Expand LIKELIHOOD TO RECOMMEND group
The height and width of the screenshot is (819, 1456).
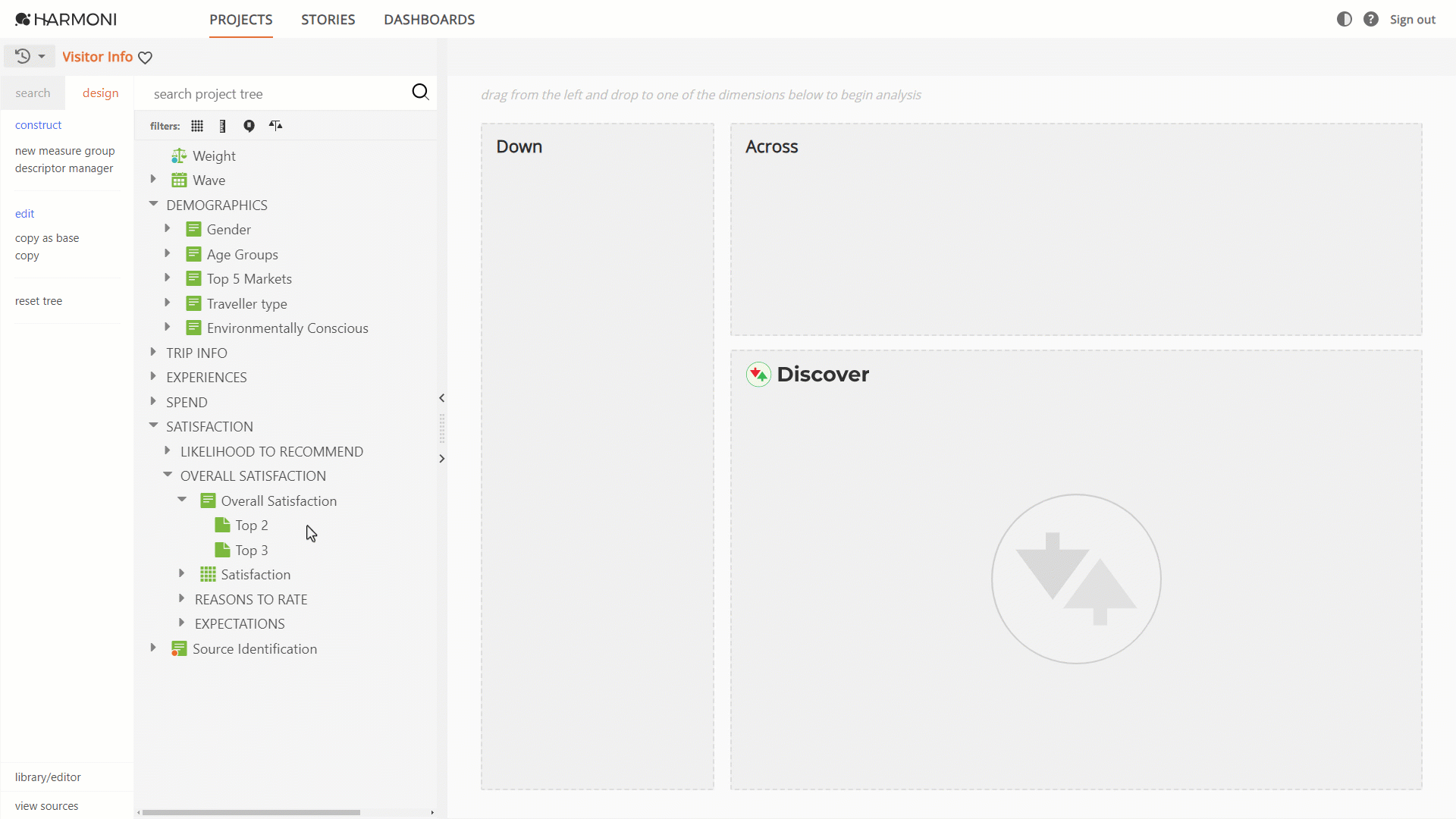pyautogui.click(x=168, y=450)
